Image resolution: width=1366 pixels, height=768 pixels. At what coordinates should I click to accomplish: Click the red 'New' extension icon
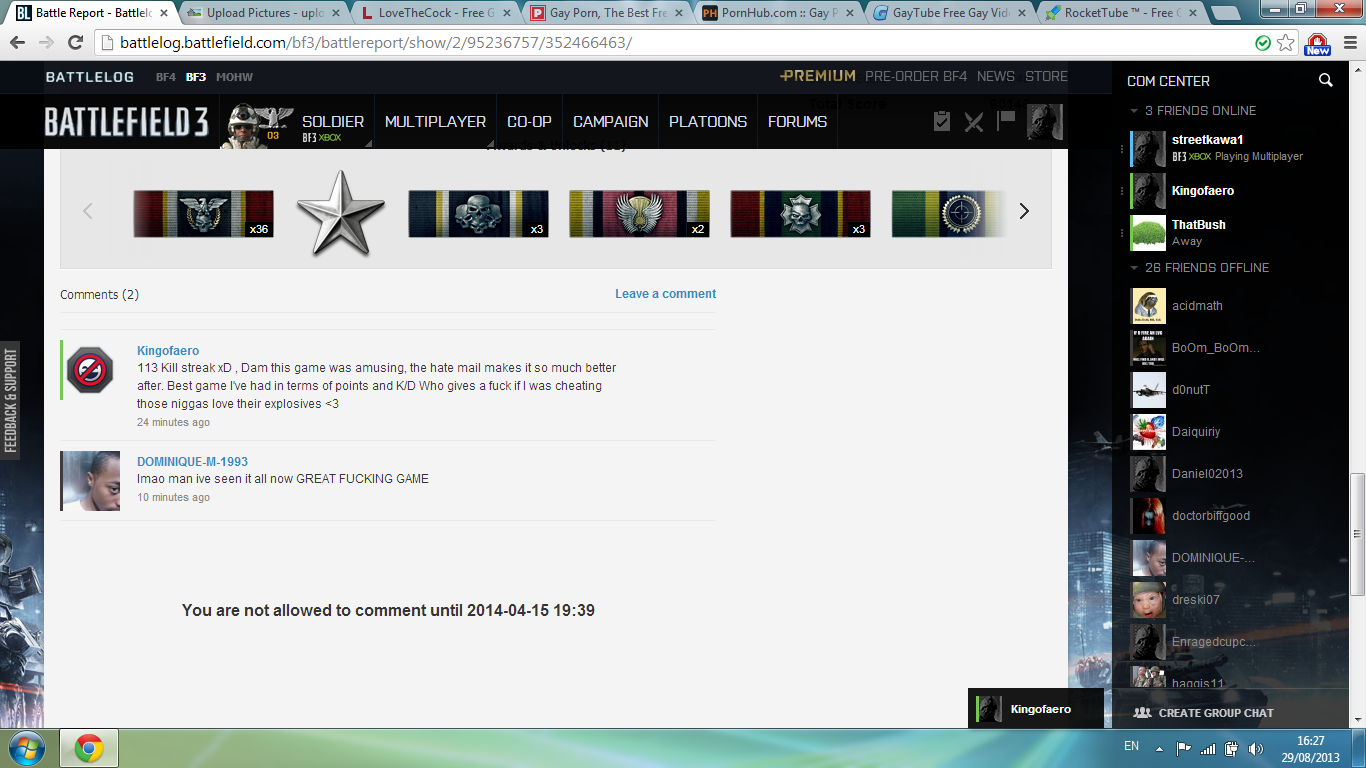tap(1318, 44)
